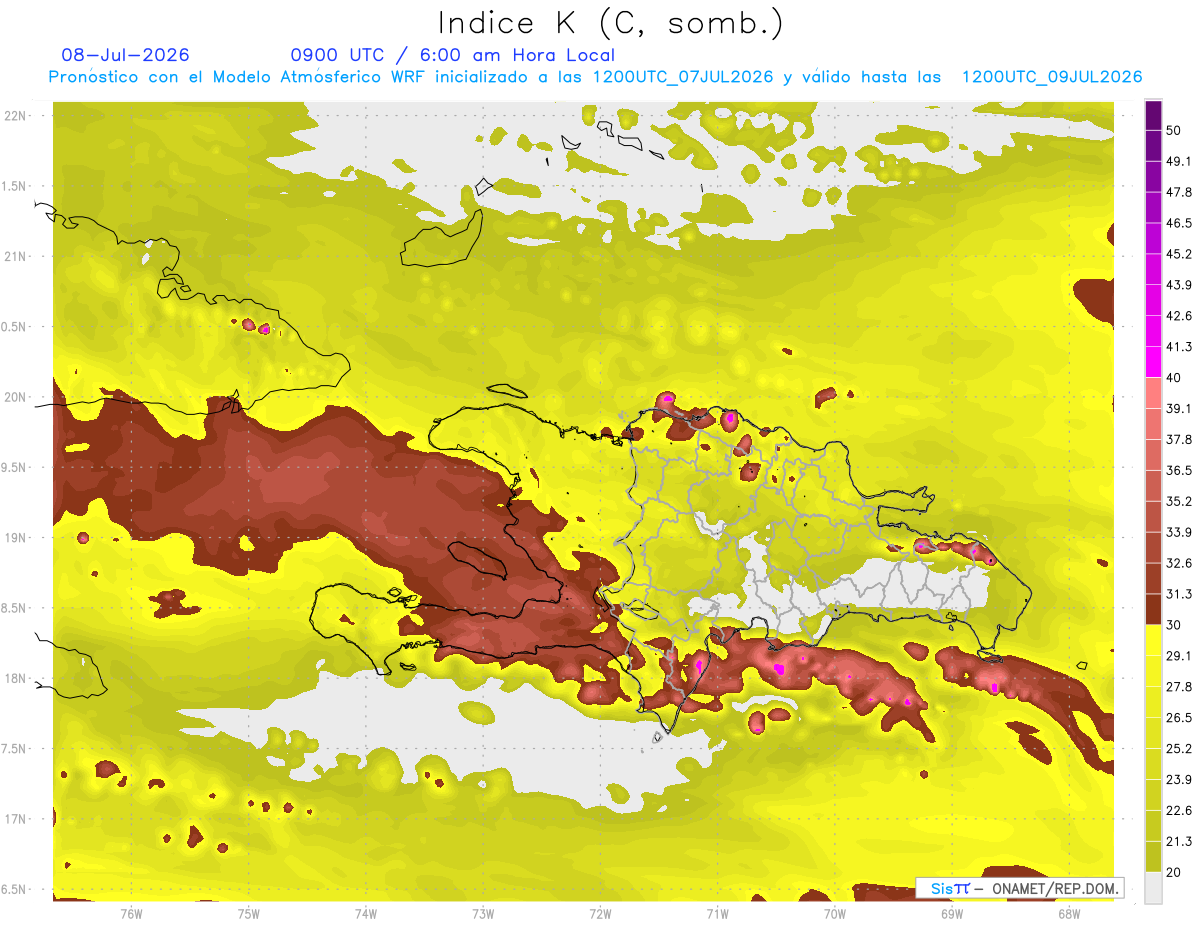The image size is (1200, 927).
Task: Pick the dark purple swatch above 50
Action: 1153,115
